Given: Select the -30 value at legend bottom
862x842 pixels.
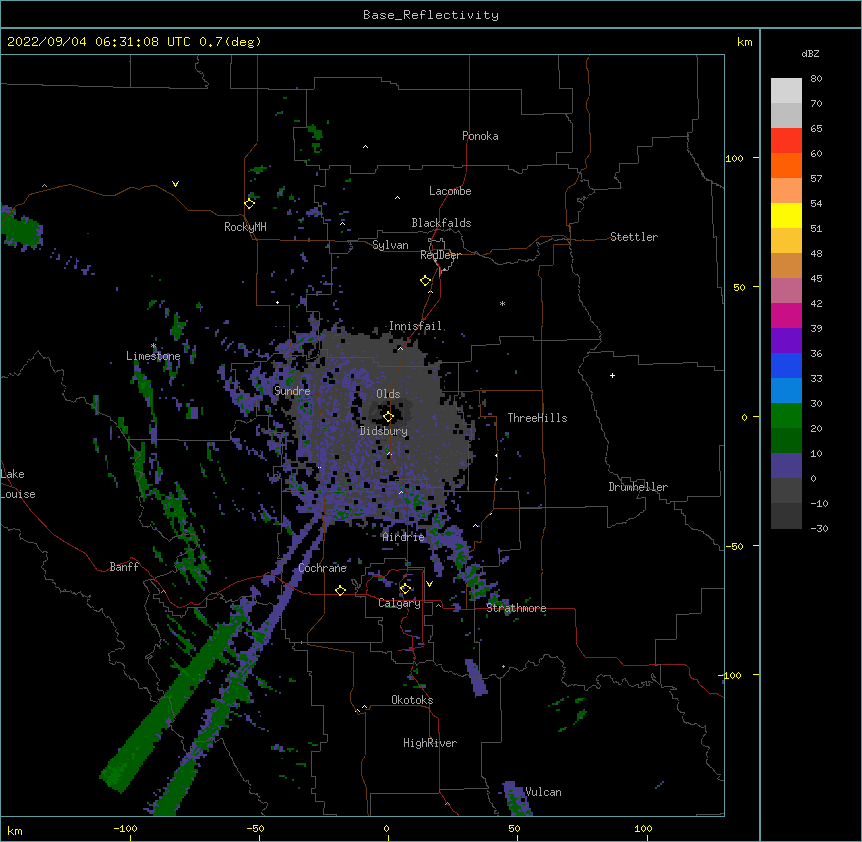Looking at the screenshot, I should (x=819, y=528).
